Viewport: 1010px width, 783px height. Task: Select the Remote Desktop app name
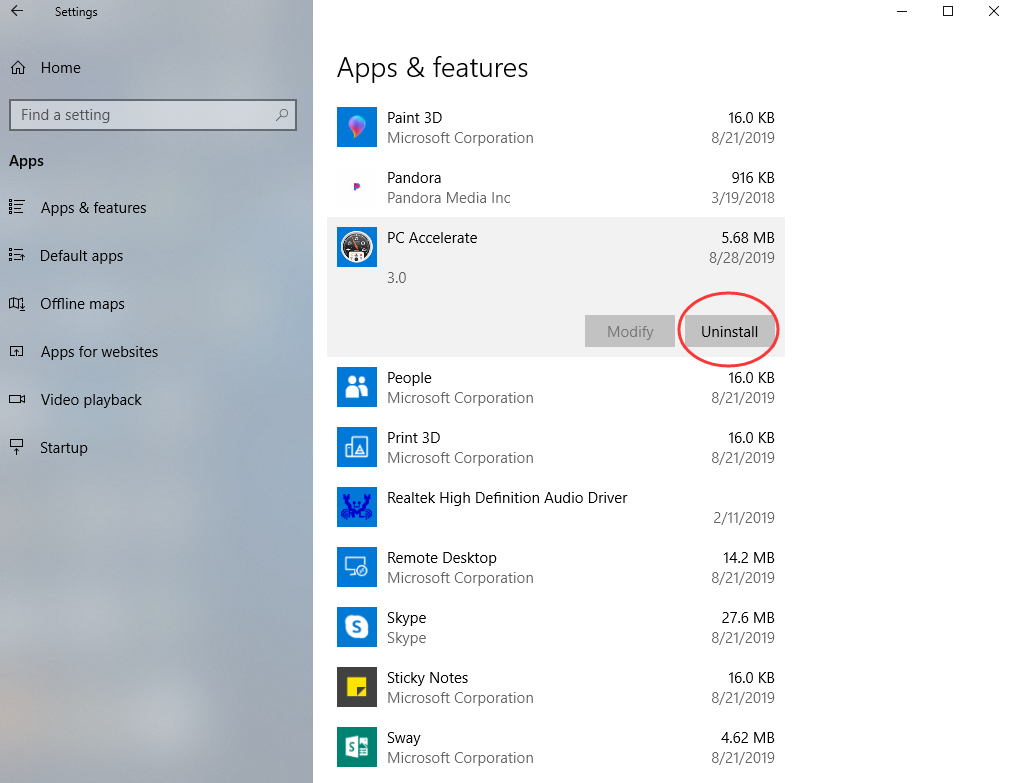coord(442,558)
